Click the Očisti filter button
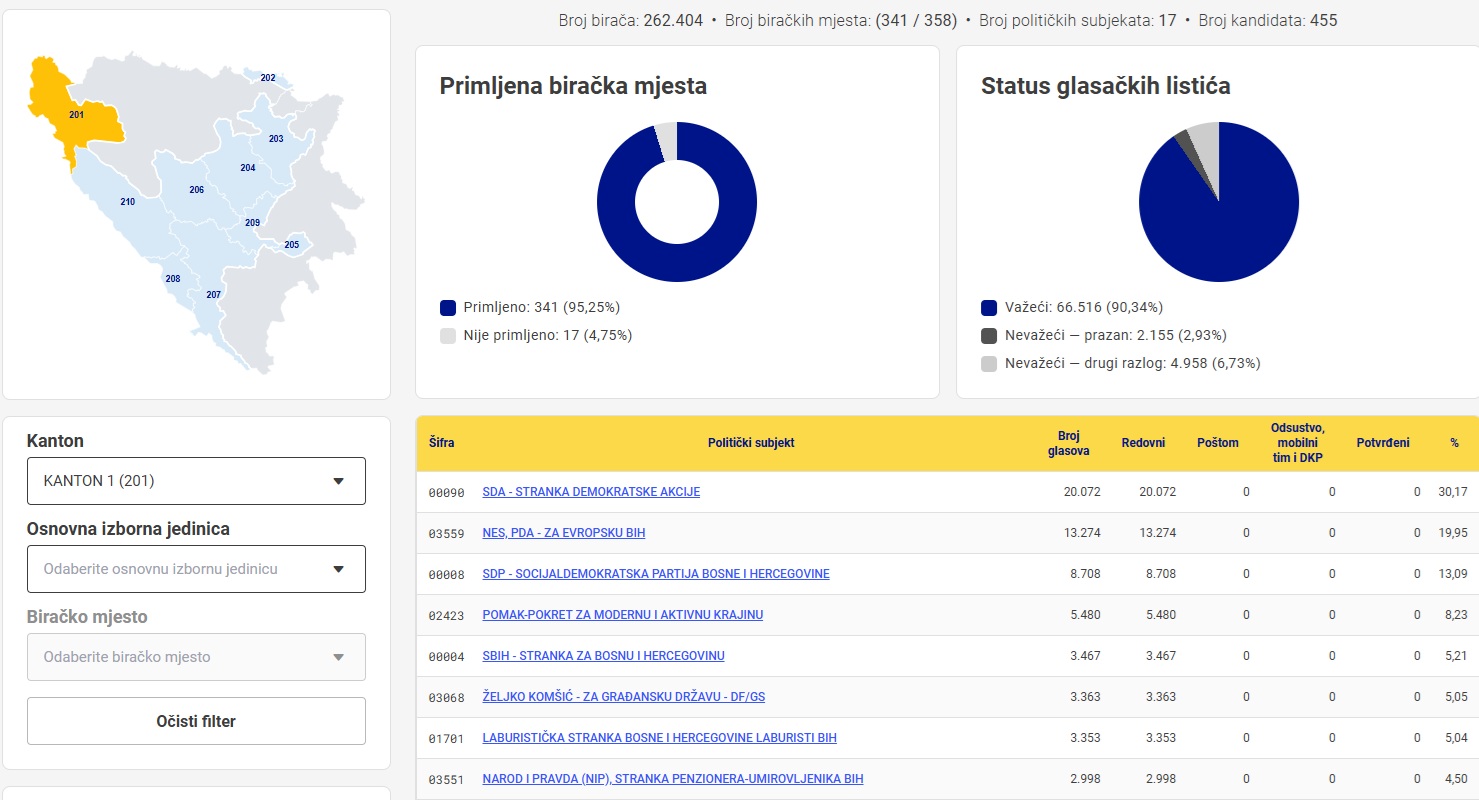Image resolution: width=1479 pixels, height=800 pixels. [x=196, y=721]
